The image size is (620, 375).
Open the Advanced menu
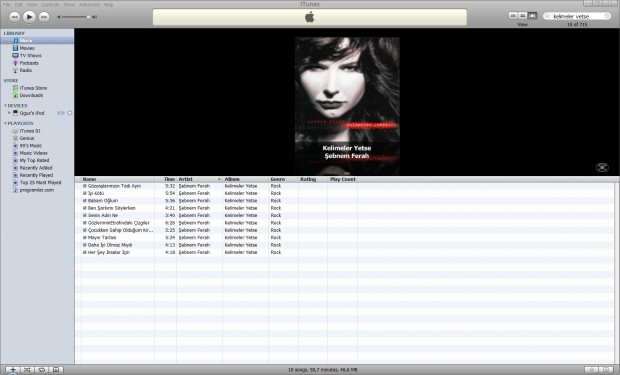tap(89, 5)
